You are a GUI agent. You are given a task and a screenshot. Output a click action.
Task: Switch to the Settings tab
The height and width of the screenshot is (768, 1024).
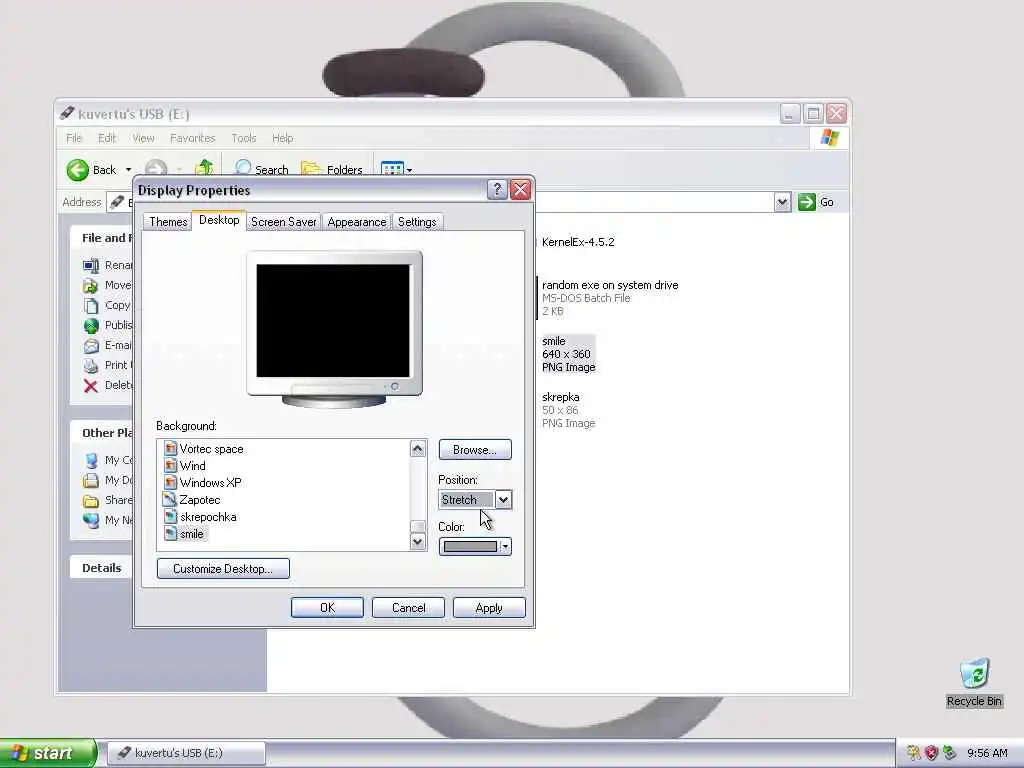click(417, 222)
